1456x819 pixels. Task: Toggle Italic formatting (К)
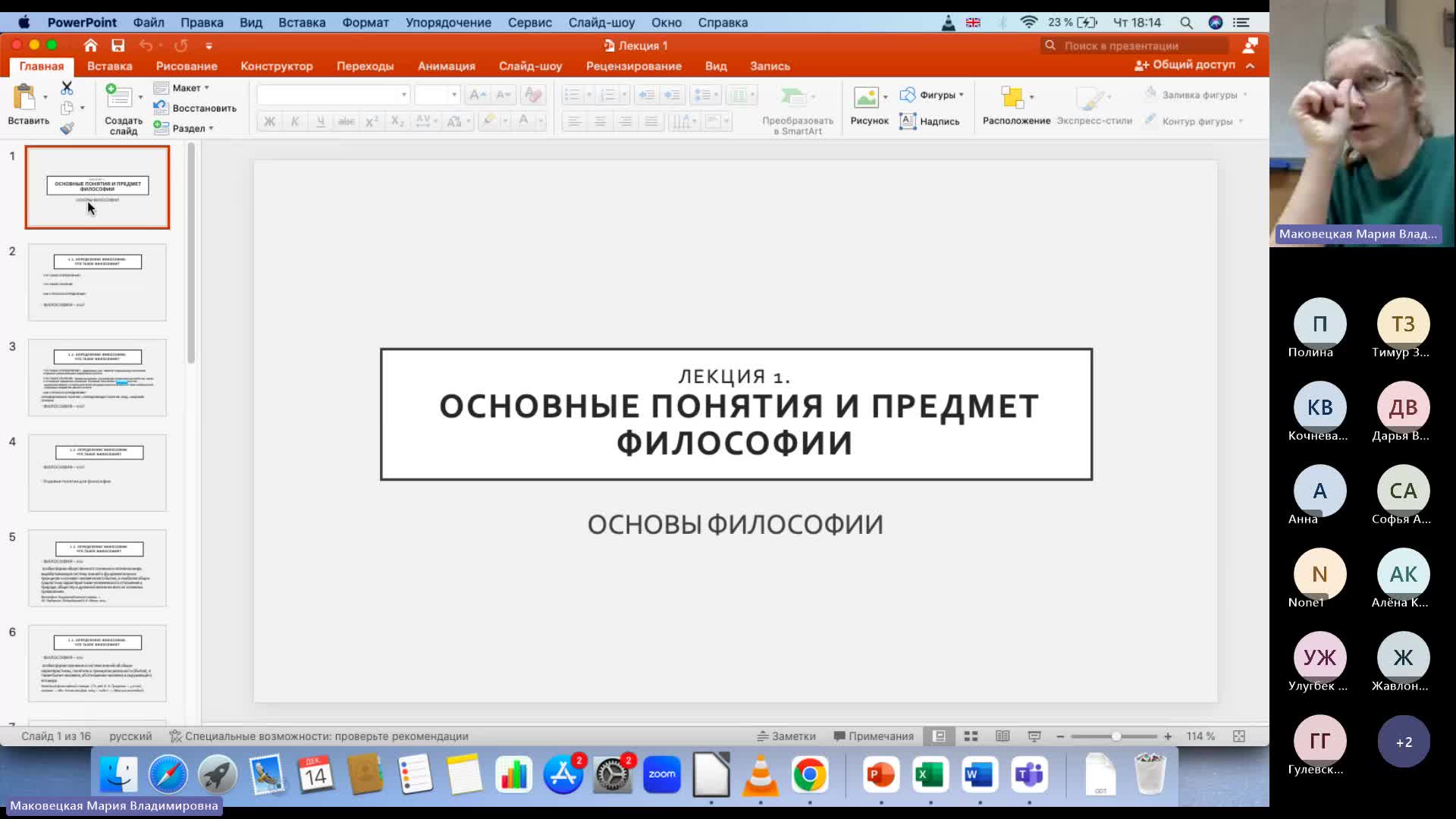click(x=295, y=121)
